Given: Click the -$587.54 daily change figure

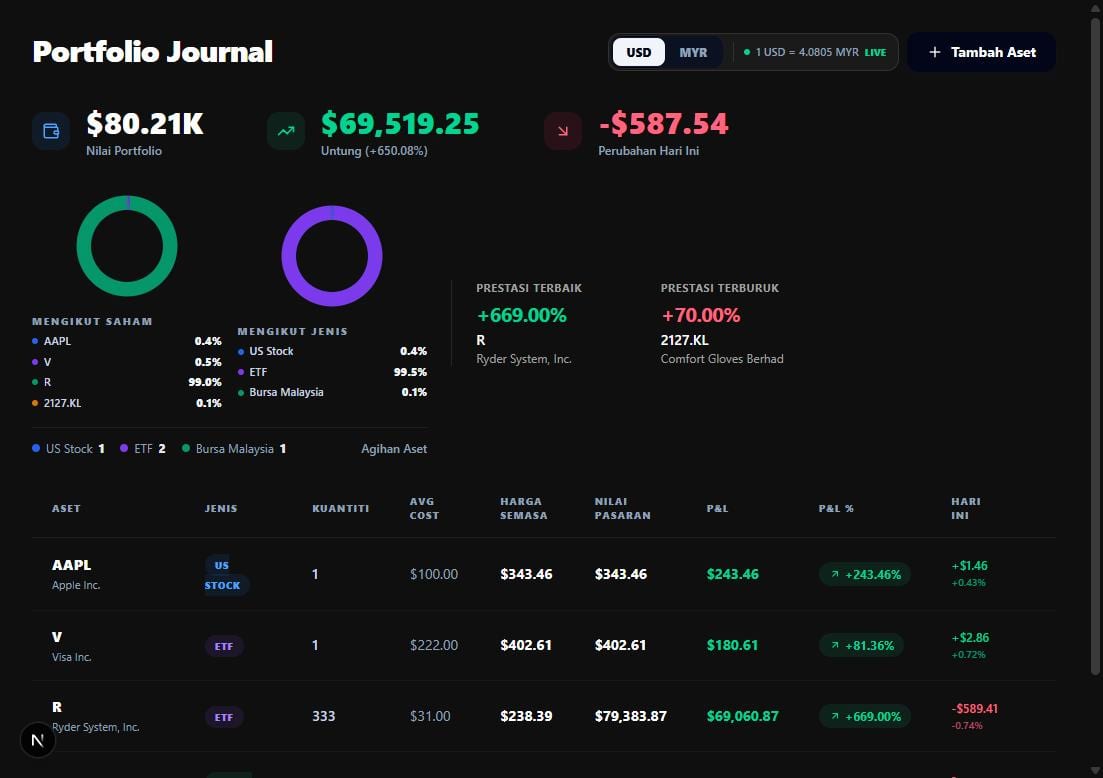Looking at the screenshot, I should tap(663, 124).
